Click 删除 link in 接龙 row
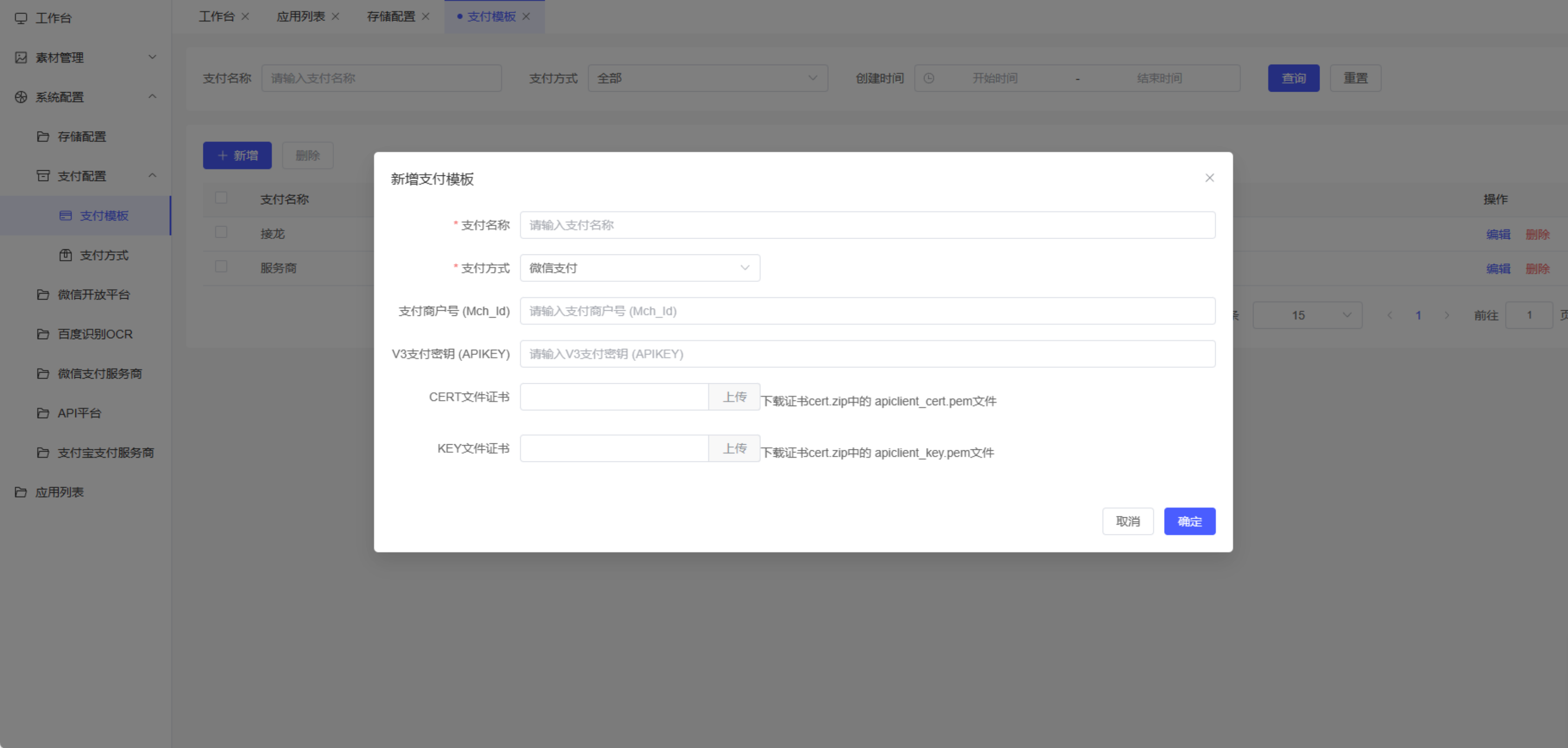The height and width of the screenshot is (748, 1568). pyautogui.click(x=1538, y=234)
